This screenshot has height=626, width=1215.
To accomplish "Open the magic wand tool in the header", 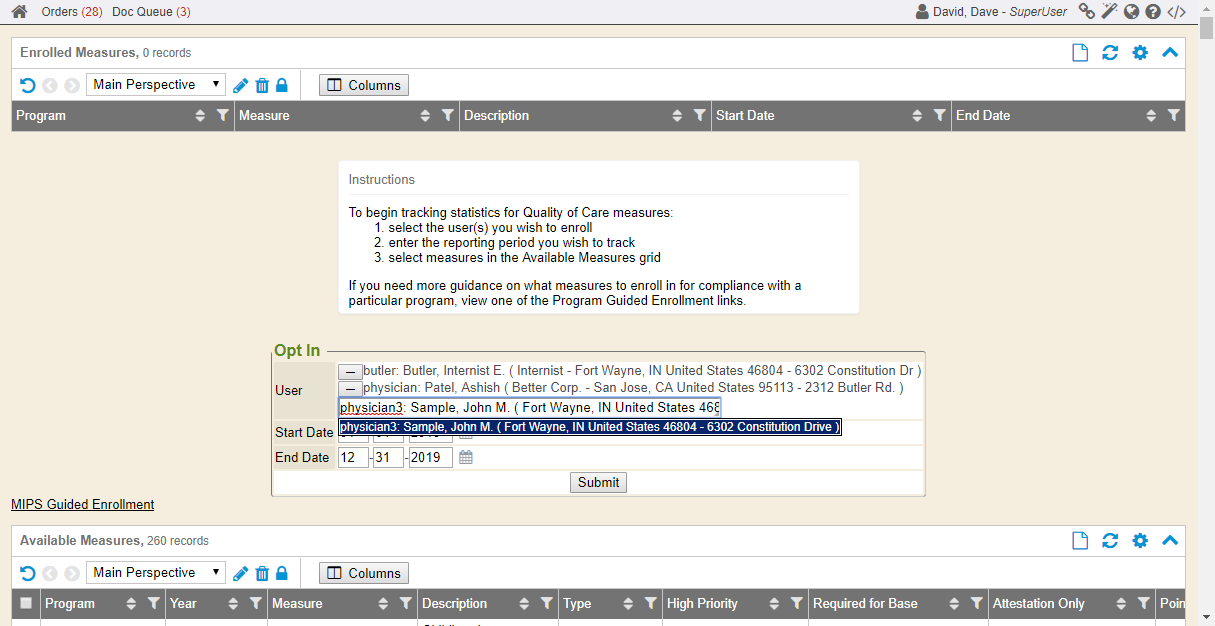I will (x=1109, y=12).
